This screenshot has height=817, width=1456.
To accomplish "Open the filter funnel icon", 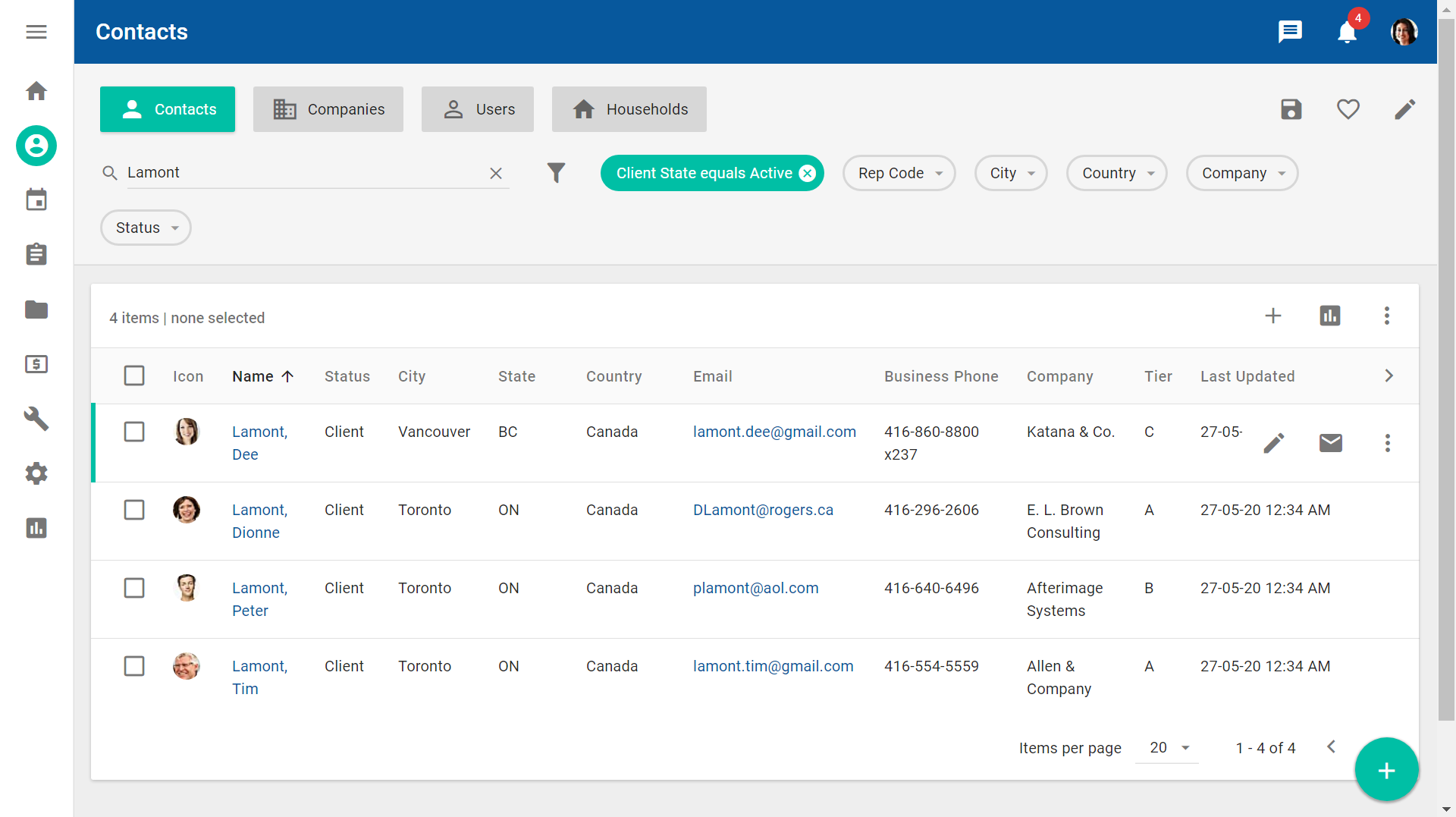I will point(556,173).
